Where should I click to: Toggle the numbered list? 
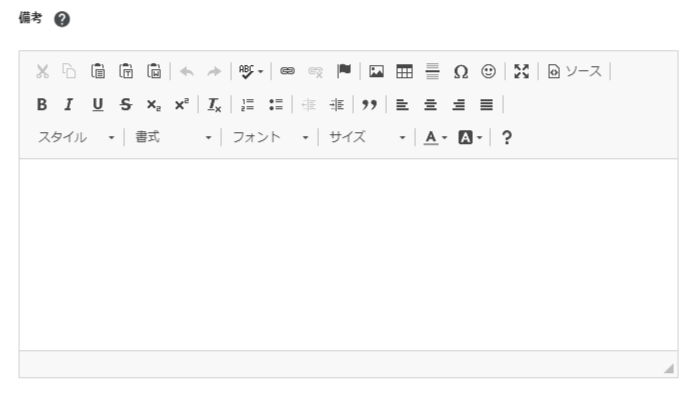(247, 105)
